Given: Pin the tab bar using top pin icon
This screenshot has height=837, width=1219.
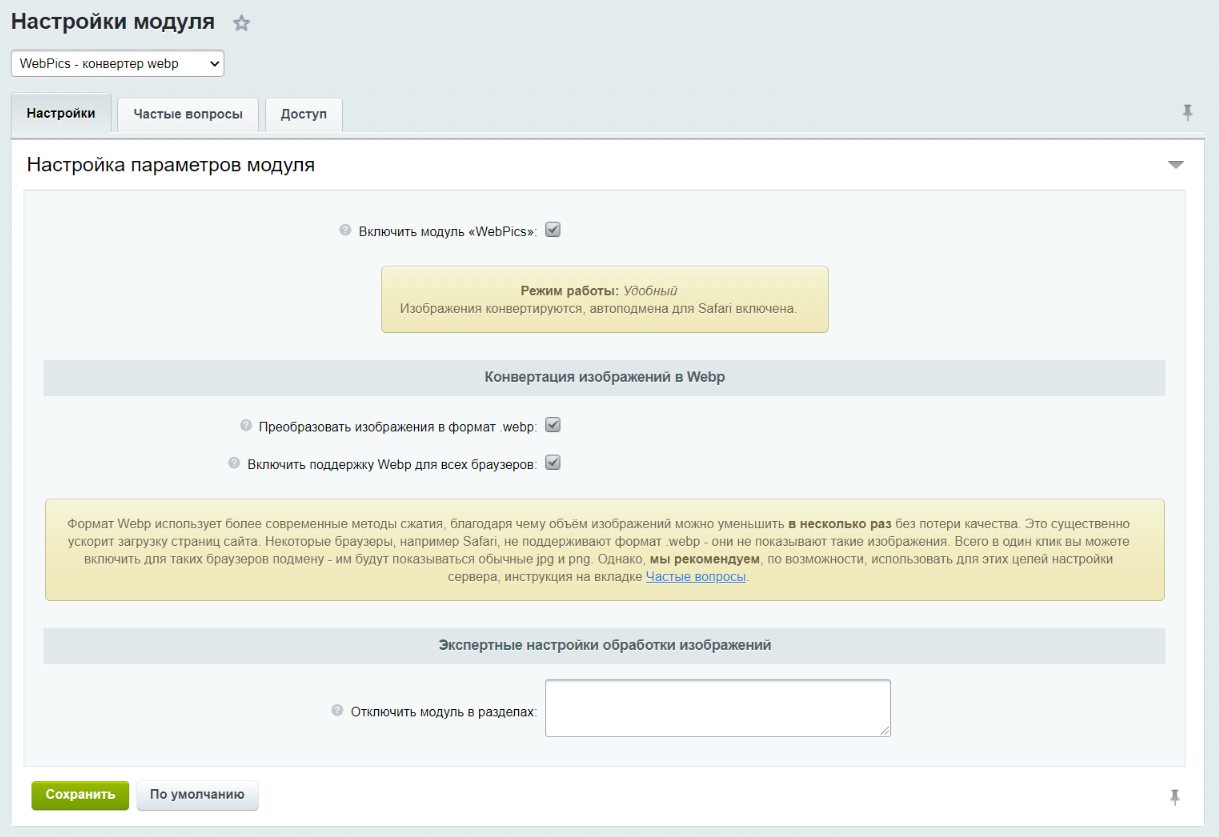Looking at the screenshot, I should (1187, 113).
